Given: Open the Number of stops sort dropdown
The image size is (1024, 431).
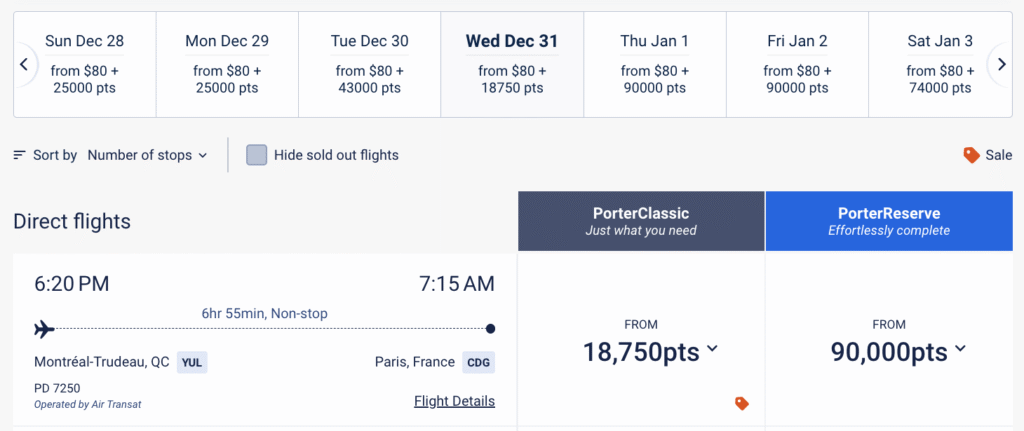Looking at the screenshot, I should point(147,155).
